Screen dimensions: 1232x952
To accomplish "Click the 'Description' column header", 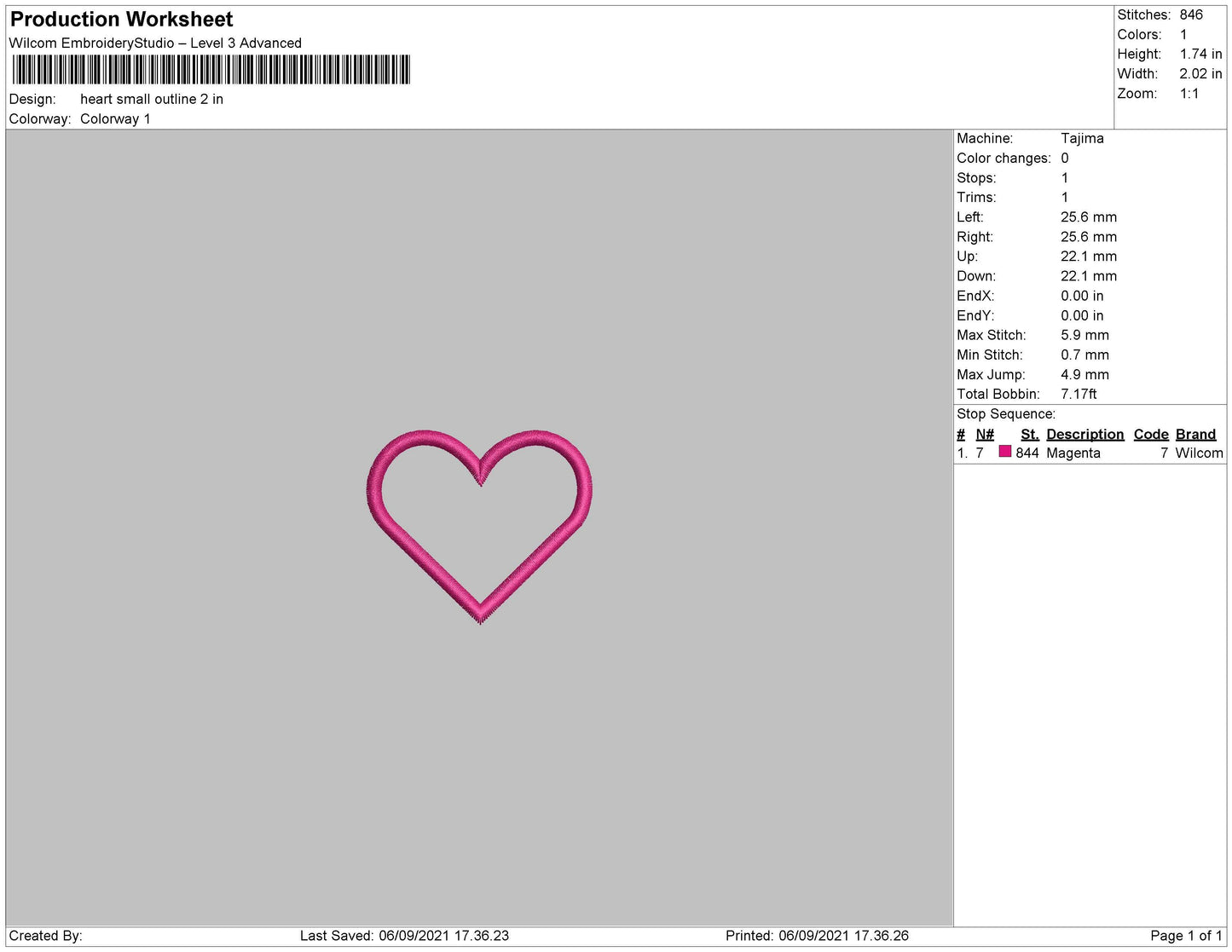I will click(1085, 435).
